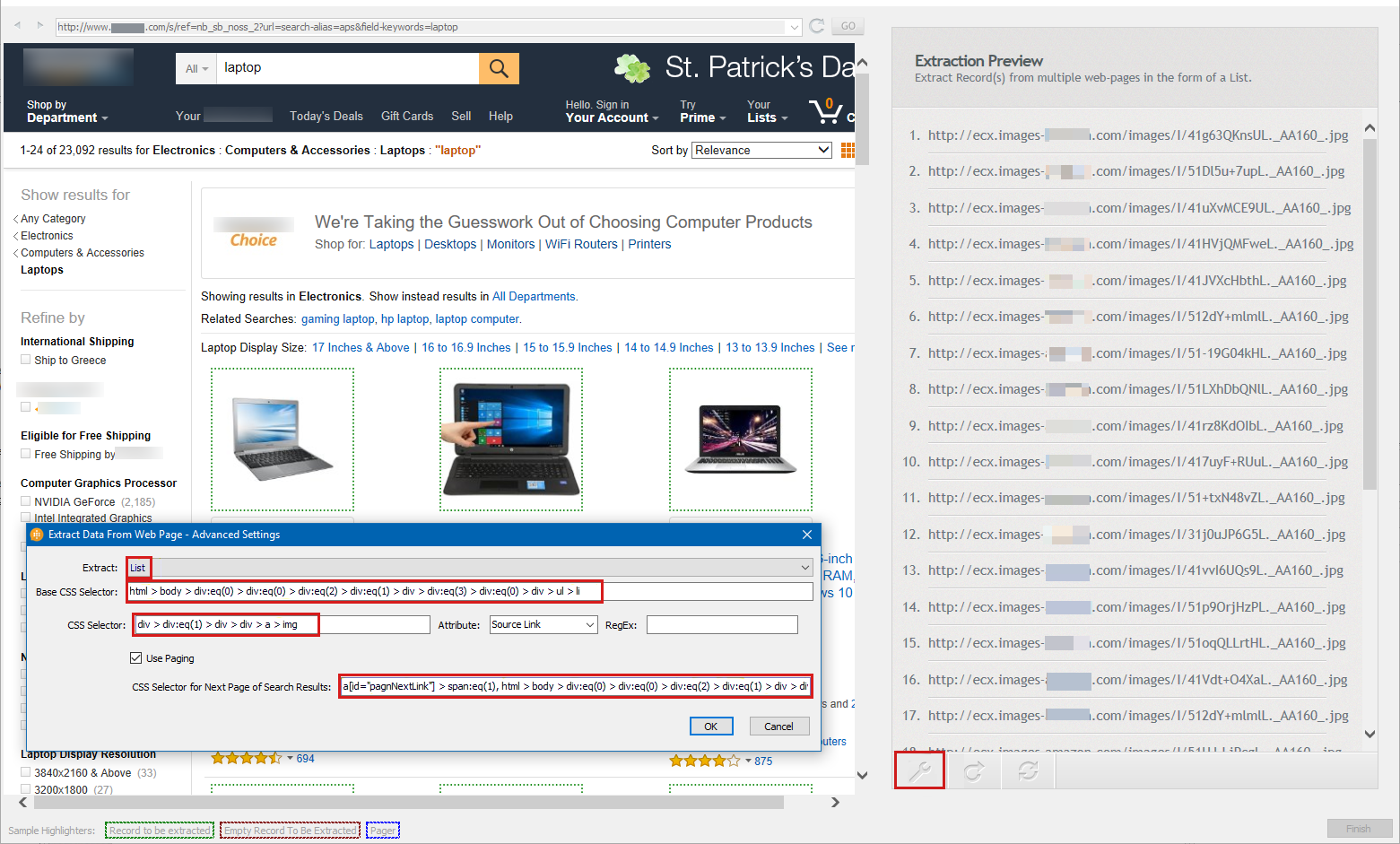
Task: Go to Computers & Accessories sidebar category
Action: click(x=83, y=253)
